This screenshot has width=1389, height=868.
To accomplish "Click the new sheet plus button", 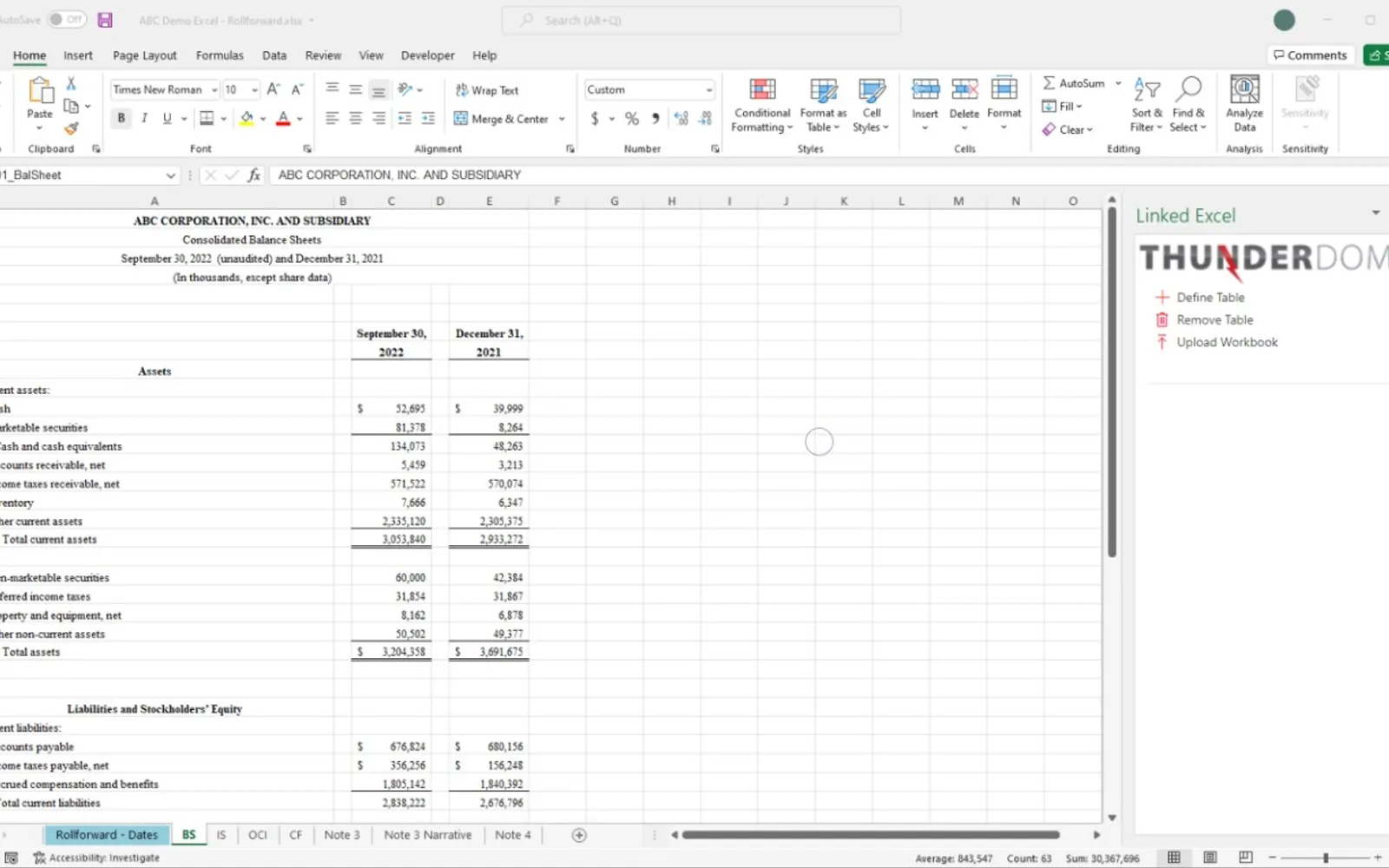I will pyautogui.click(x=579, y=835).
